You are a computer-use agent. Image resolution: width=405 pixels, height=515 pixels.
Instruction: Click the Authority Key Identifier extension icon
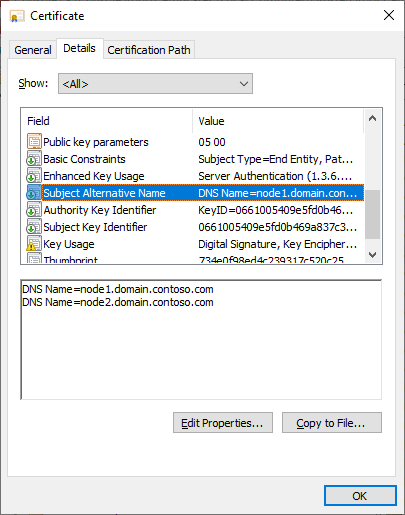(x=34, y=210)
